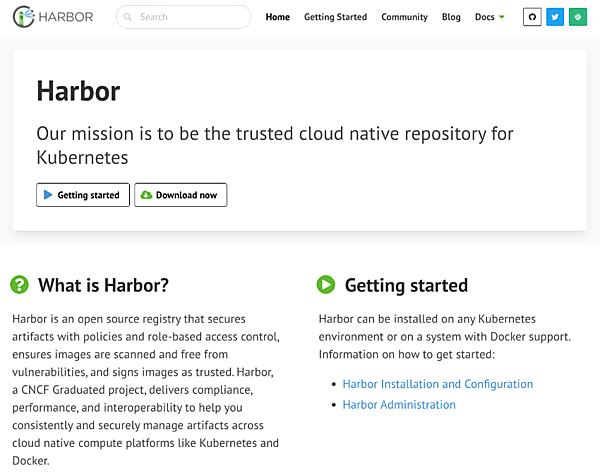The width and height of the screenshot is (600, 473).
Task: Open the Community nav item
Action: click(x=404, y=17)
